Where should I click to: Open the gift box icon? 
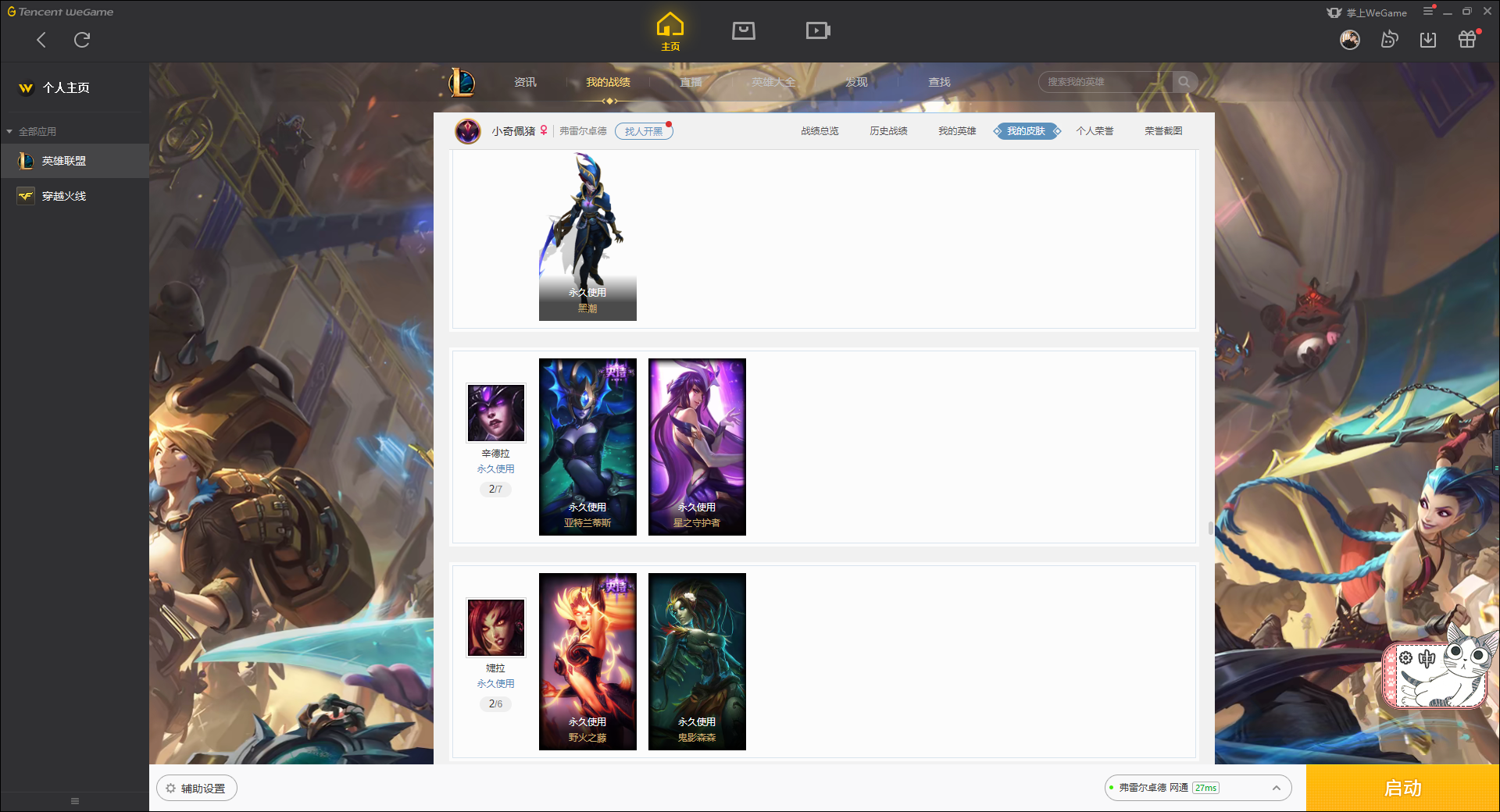1467,40
